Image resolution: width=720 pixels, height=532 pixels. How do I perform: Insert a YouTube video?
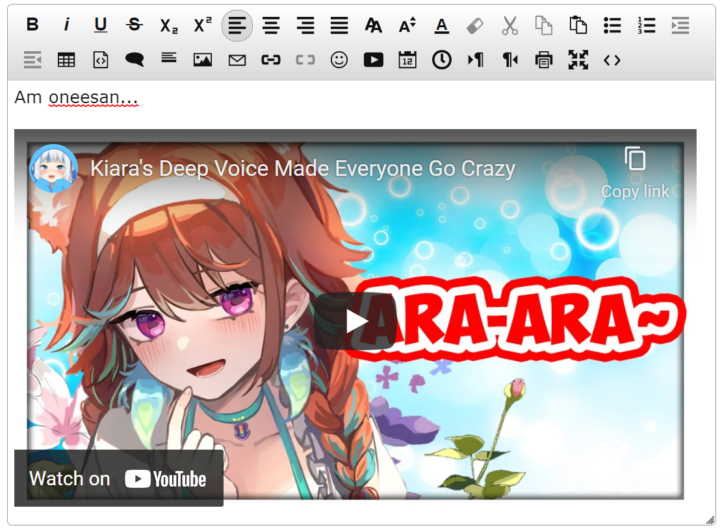pos(373,60)
